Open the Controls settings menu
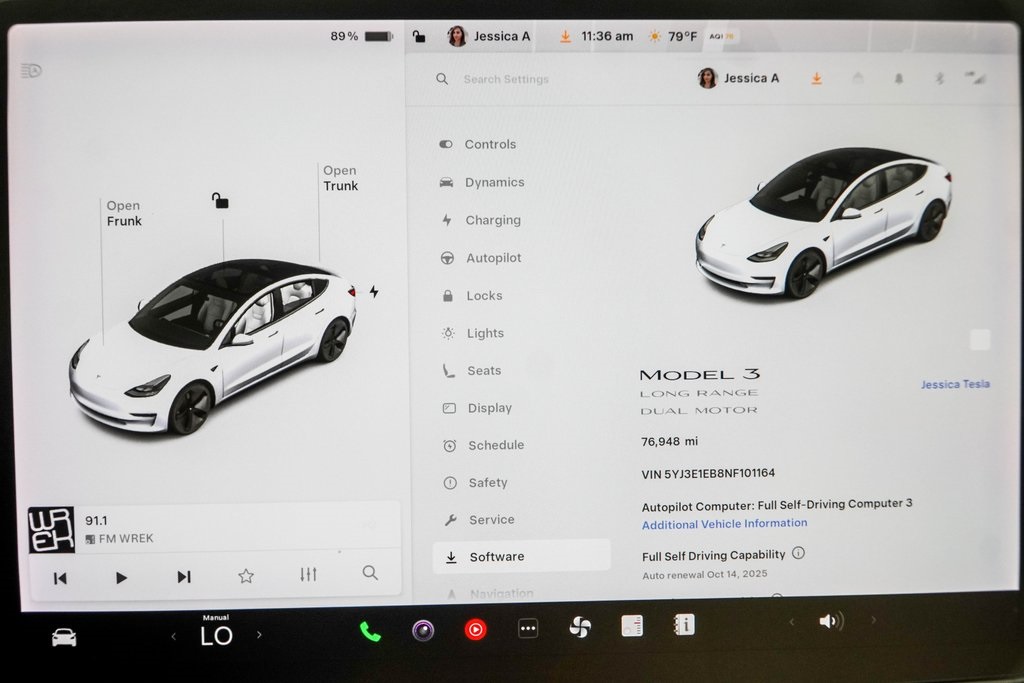 (x=479, y=144)
